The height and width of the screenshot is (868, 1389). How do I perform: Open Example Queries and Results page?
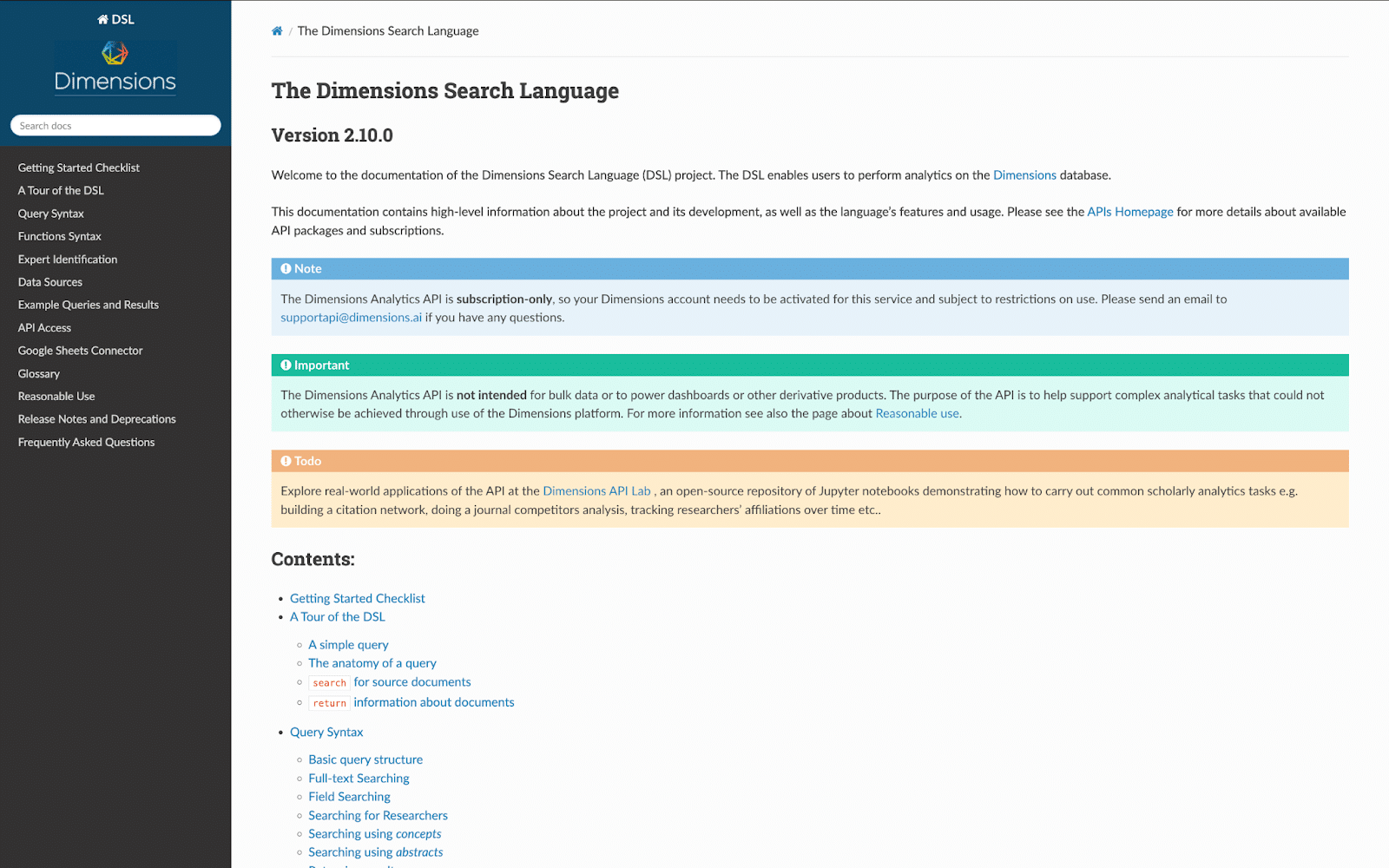point(89,305)
